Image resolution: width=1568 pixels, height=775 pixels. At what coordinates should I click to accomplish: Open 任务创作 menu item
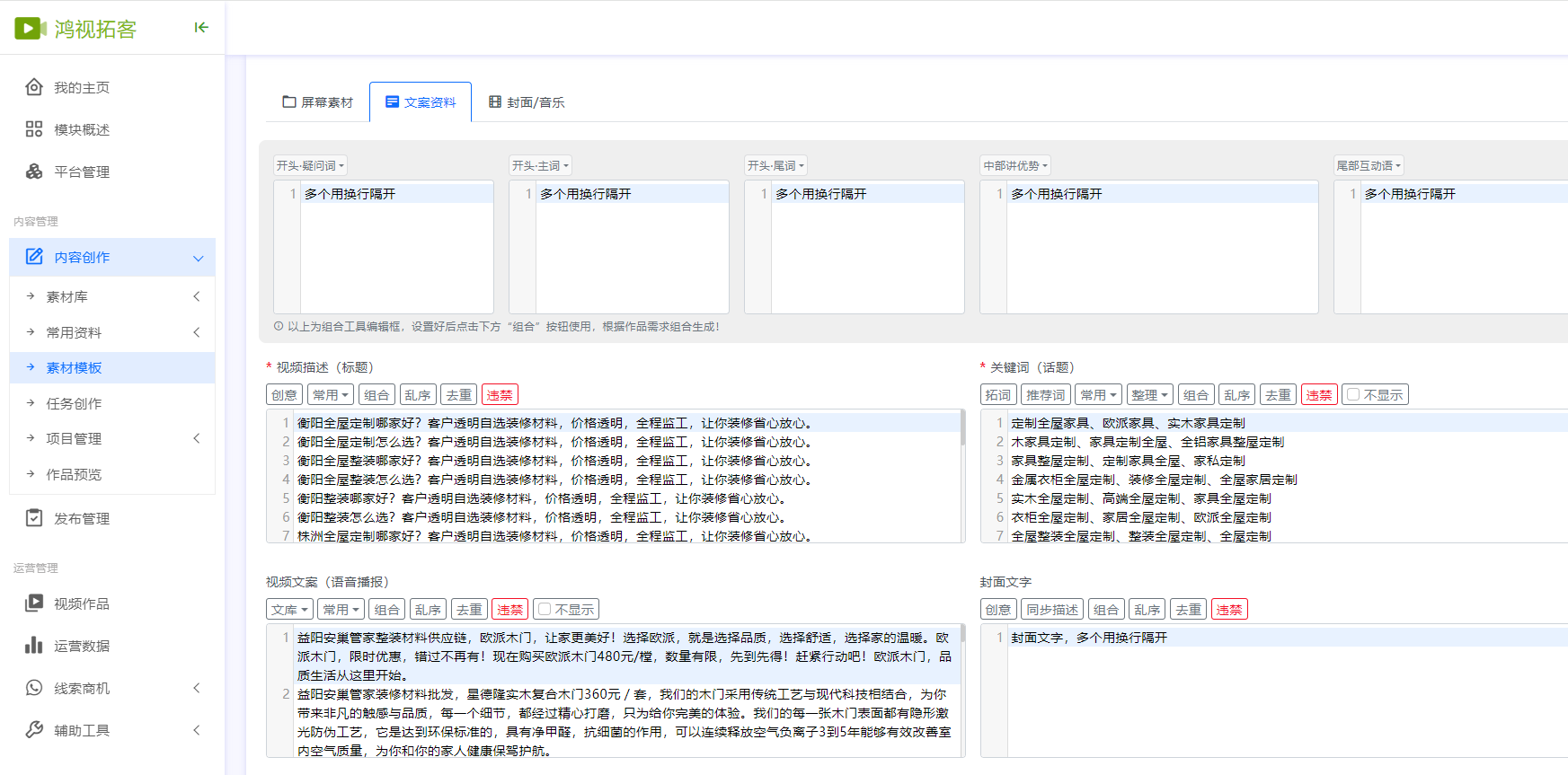coord(112,403)
